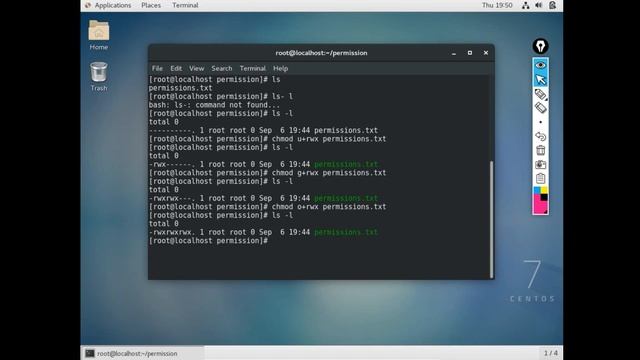640x360 pixels.
Task: Click the '-rwxrwxrwx.' permission string
Action: 172,232
